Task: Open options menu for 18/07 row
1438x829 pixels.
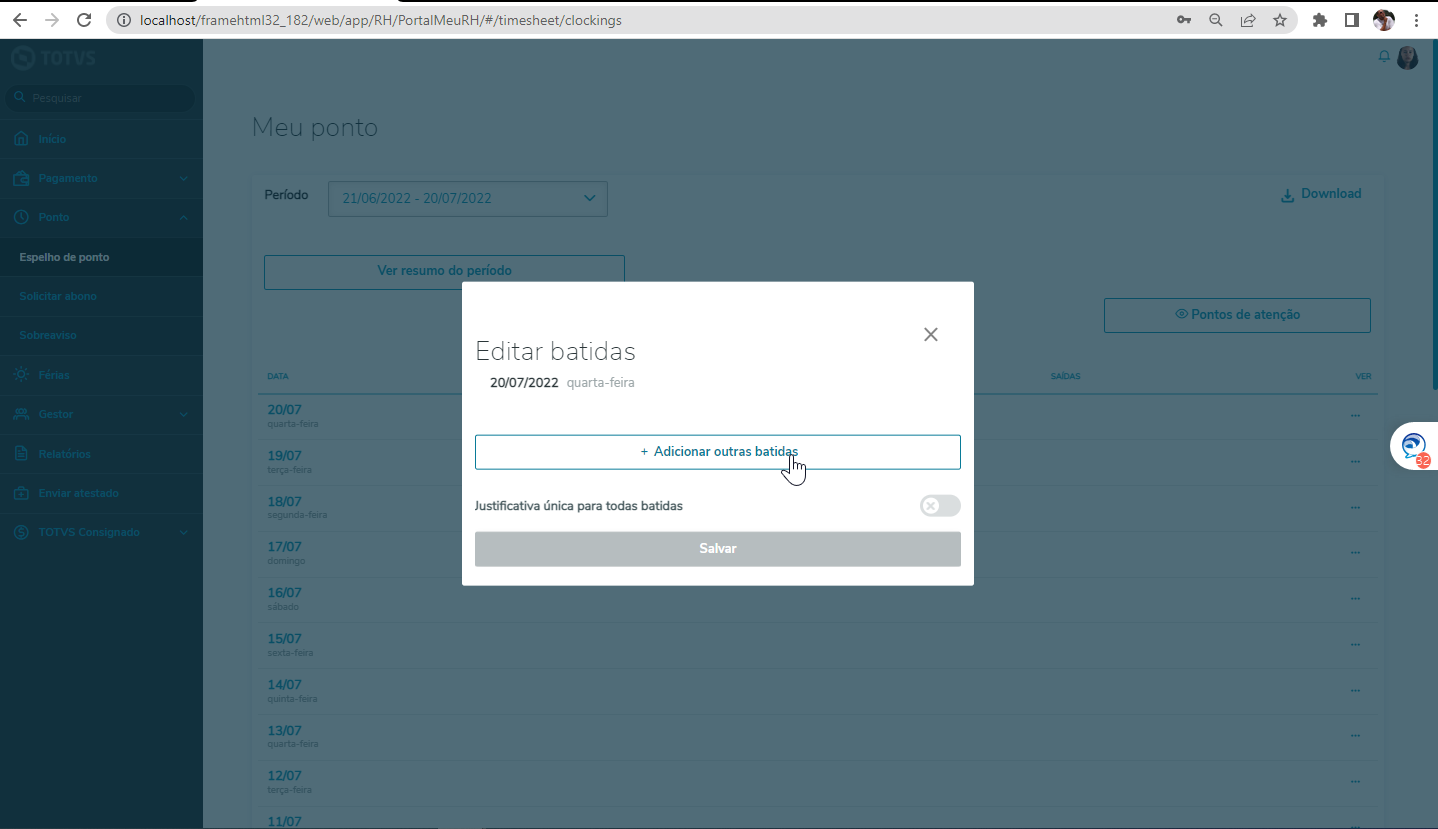Action: pyautogui.click(x=1355, y=507)
